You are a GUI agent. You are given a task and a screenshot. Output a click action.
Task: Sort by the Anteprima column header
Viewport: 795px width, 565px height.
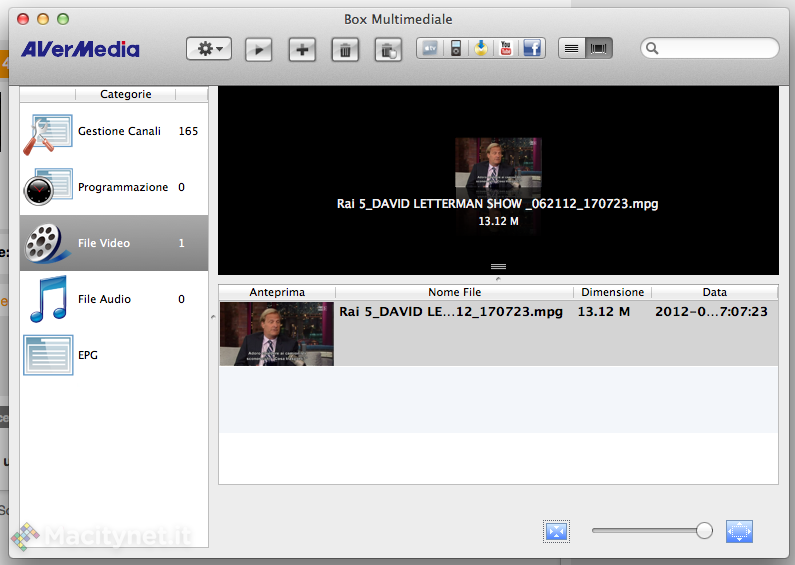point(277,292)
